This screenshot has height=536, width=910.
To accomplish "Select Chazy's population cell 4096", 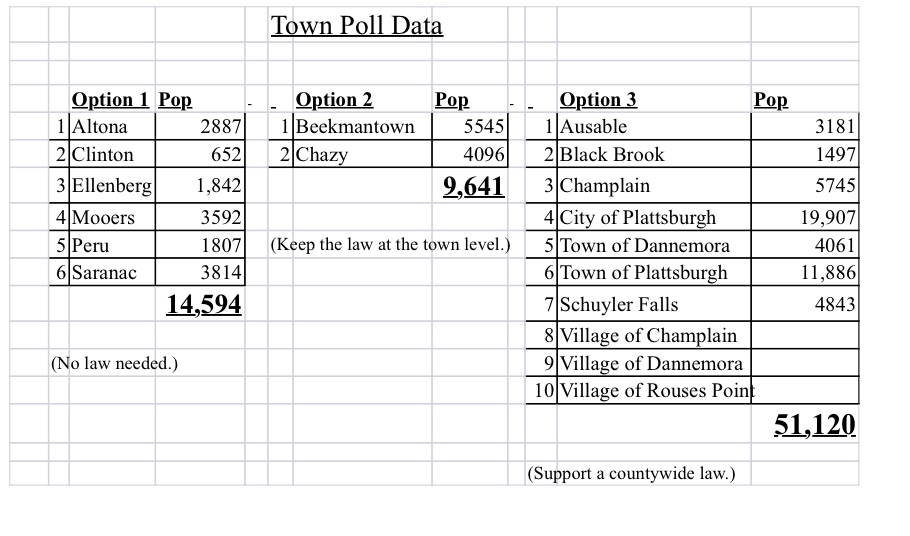I will [x=485, y=155].
